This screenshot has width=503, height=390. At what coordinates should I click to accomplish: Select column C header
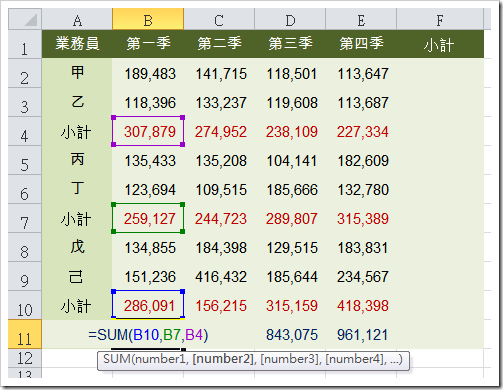[x=219, y=19]
